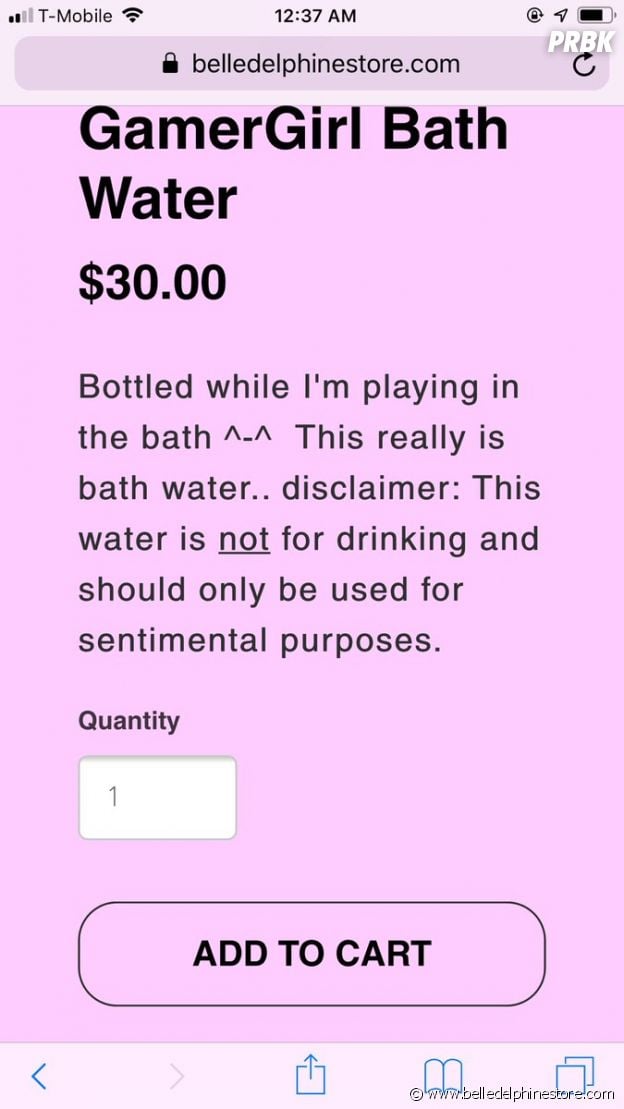Open the Bookmarks book icon

point(443,1075)
